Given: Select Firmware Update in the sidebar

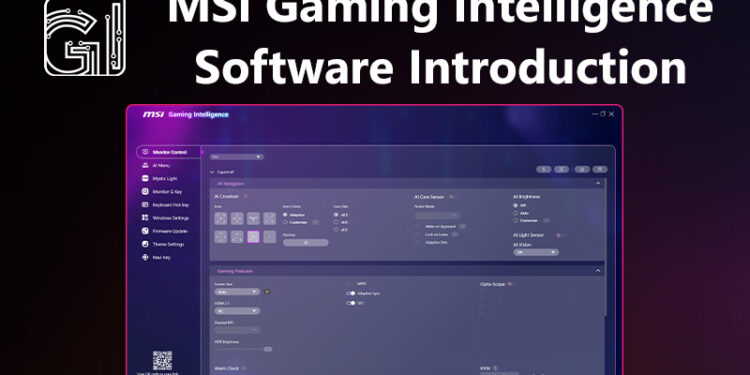Looking at the screenshot, I should coord(165,231).
